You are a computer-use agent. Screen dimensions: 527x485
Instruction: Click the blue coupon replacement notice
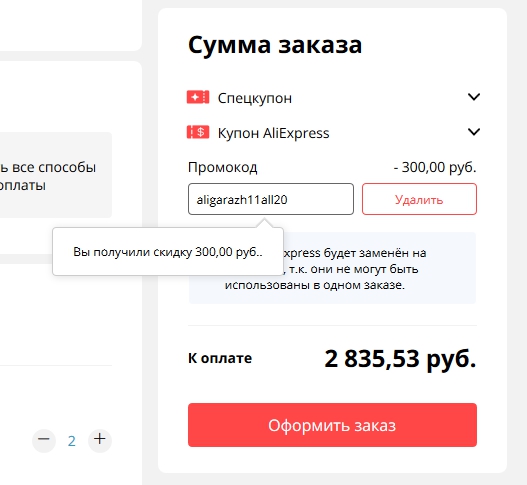tap(332, 268)
